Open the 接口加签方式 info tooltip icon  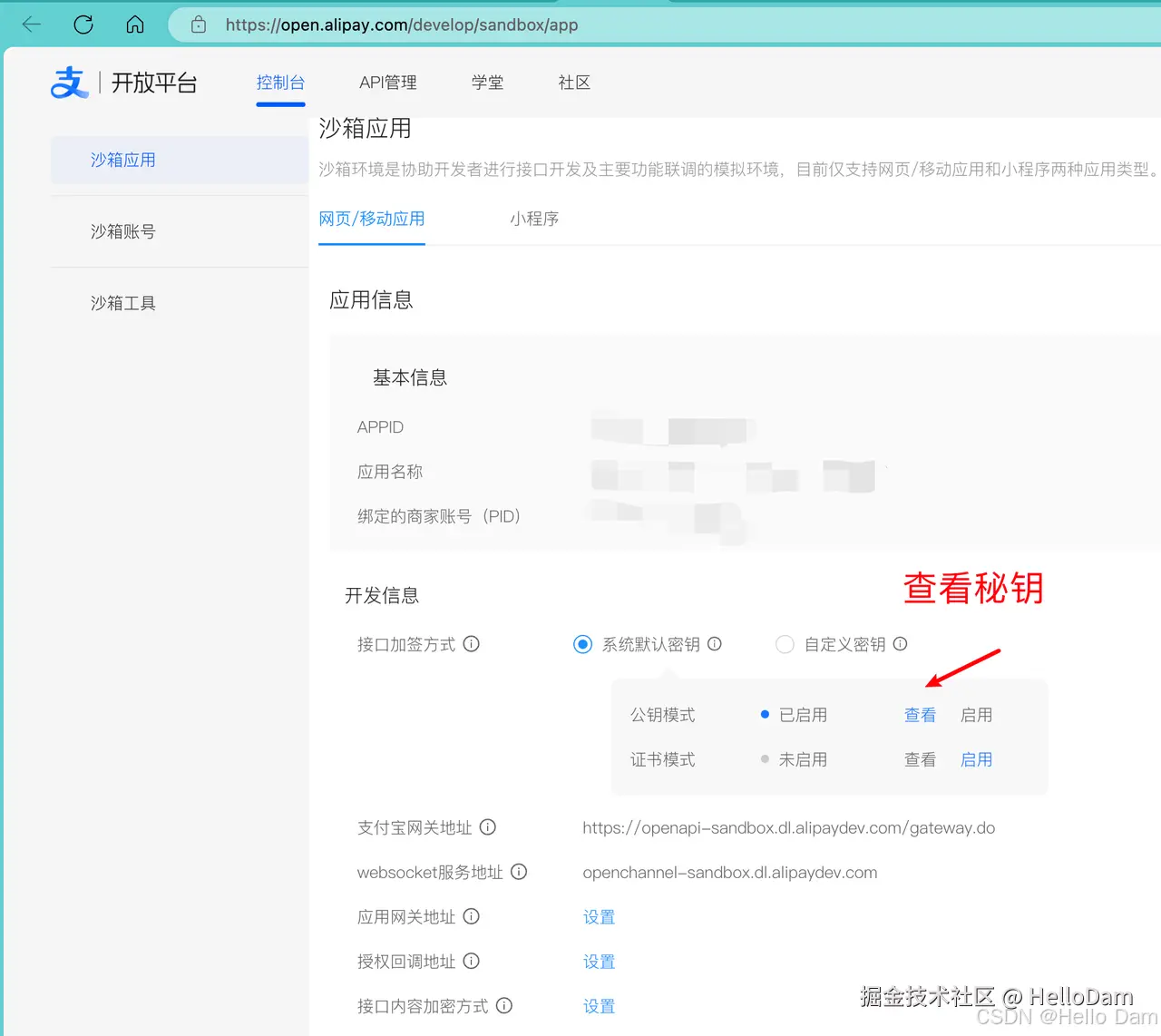[471, 644]
